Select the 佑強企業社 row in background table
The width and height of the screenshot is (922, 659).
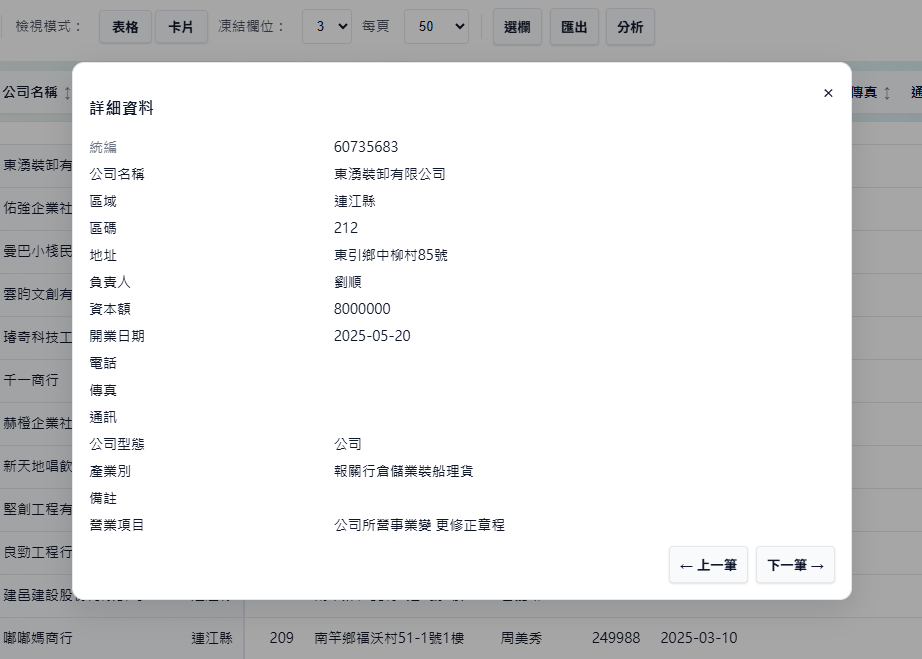[36, 208]
